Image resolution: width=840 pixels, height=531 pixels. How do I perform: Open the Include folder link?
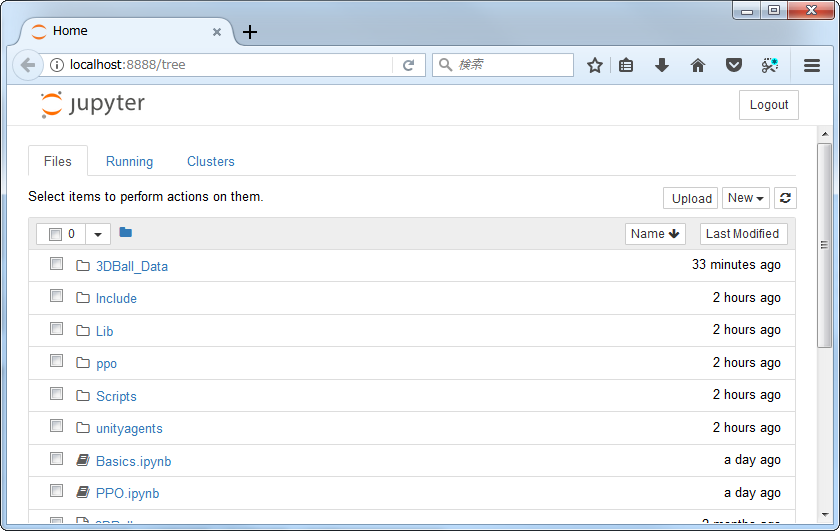[116, 298]
